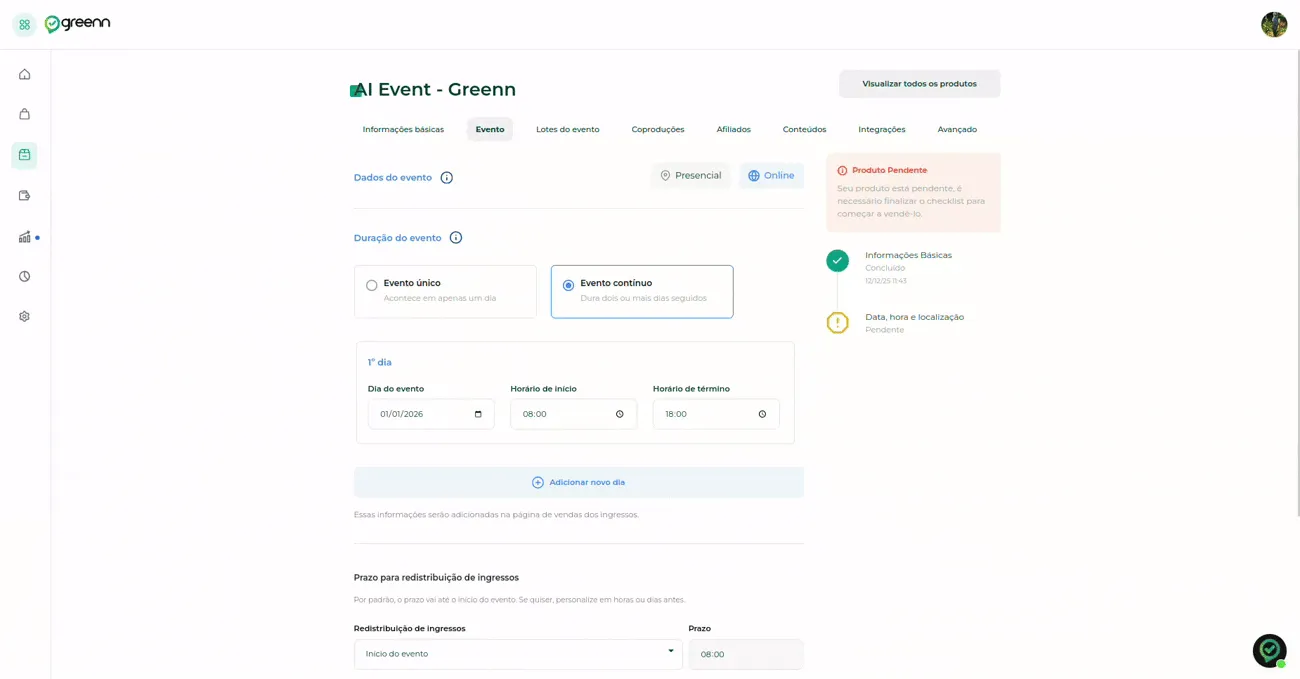Click the Dia do evento date field

click(431, 414)
